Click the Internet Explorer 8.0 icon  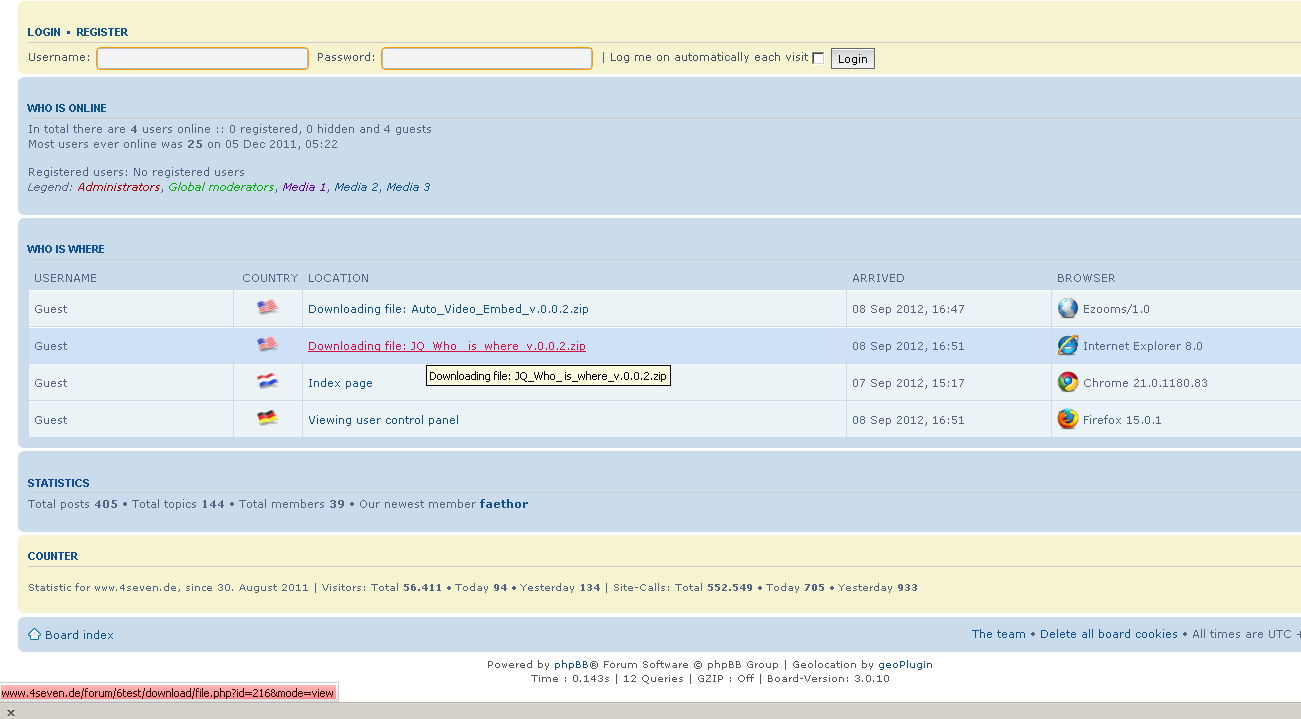point(1068,346)
